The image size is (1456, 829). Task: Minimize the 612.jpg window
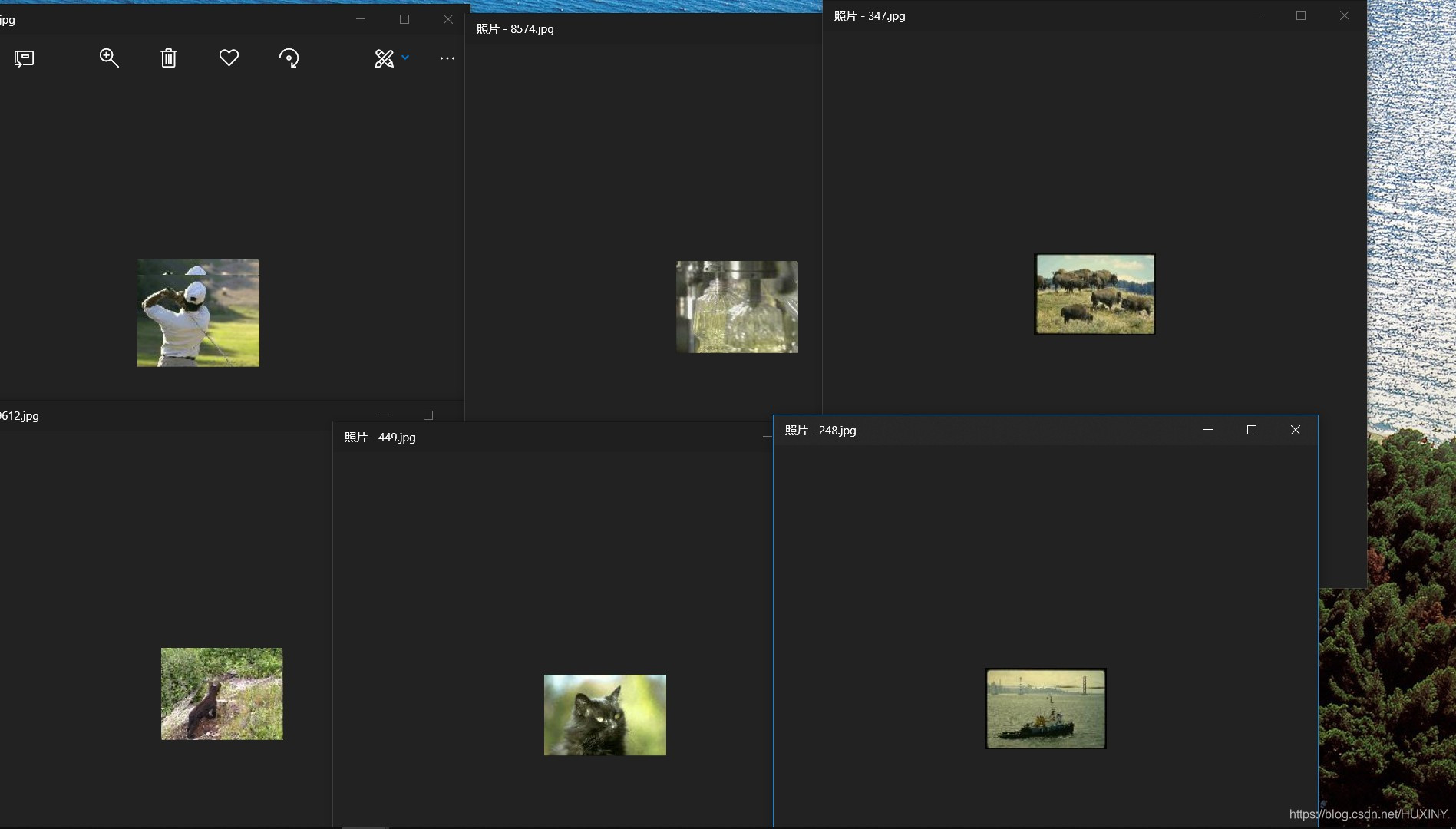click(385, 415)
